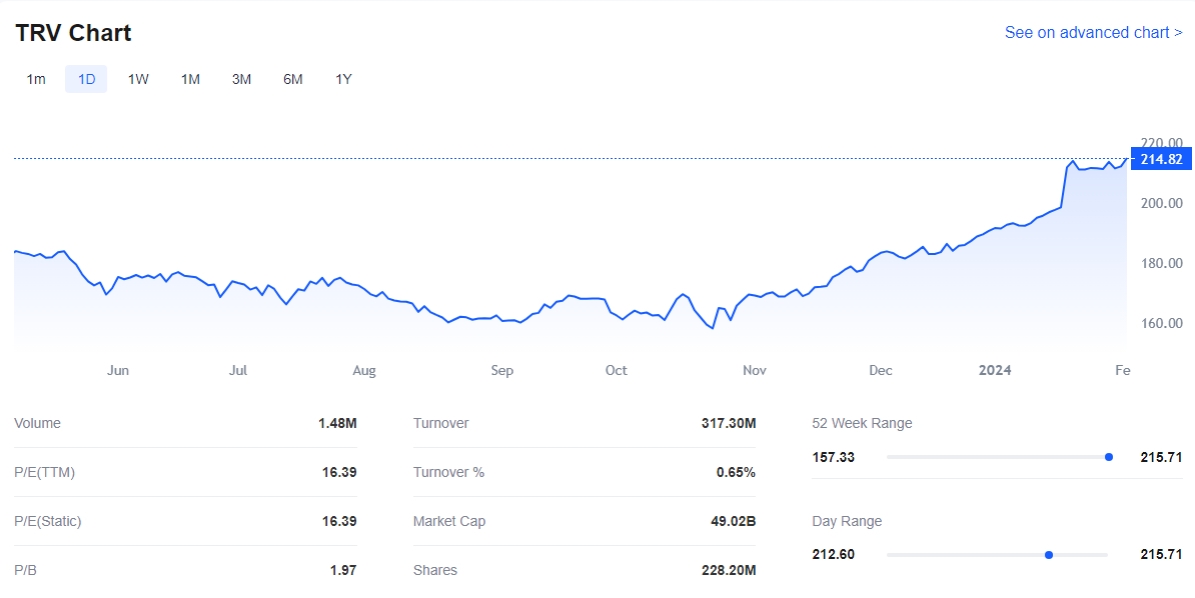This screenshot has width=1195, height=598.
Task: Select the 6M timeframe tab
Action: (x=293, y=79)
